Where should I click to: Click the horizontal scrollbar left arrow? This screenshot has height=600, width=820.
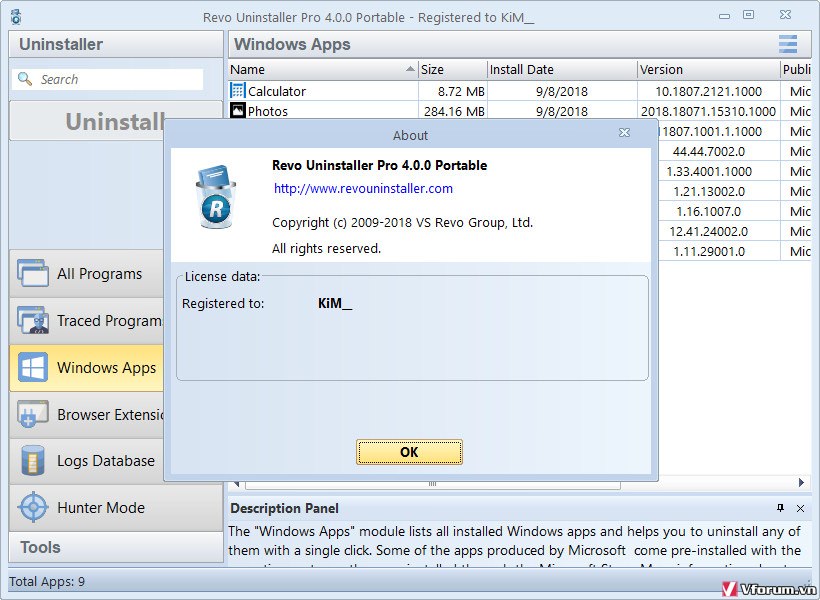[x=236, y=483]
